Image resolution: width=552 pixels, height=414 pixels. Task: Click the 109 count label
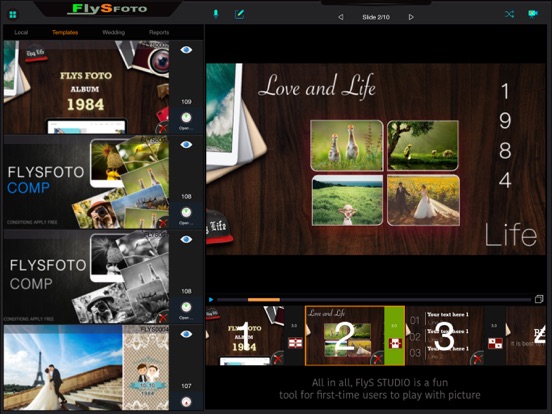pos(186,102)
